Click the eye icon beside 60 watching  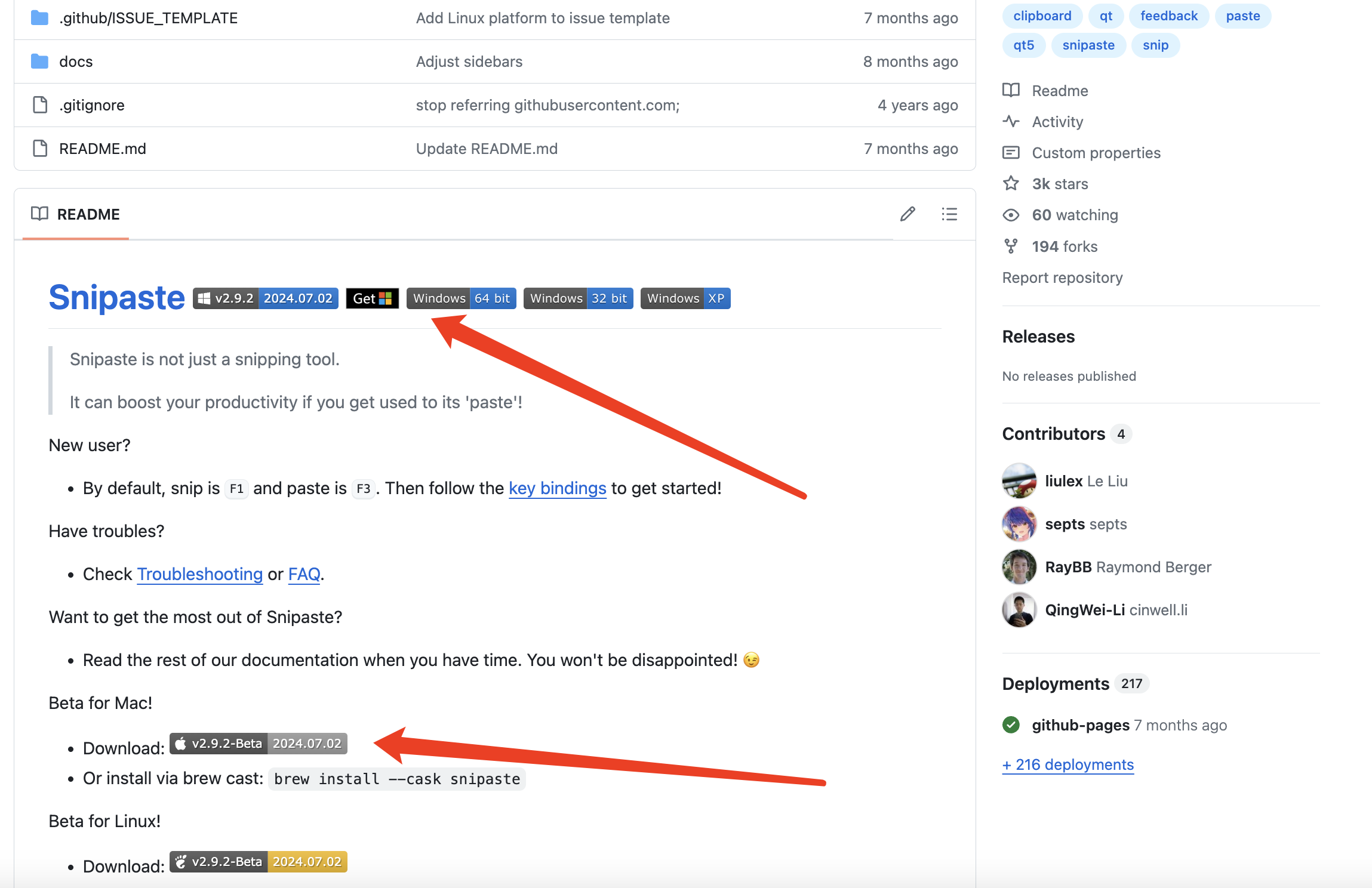(x=1011, y=215)
